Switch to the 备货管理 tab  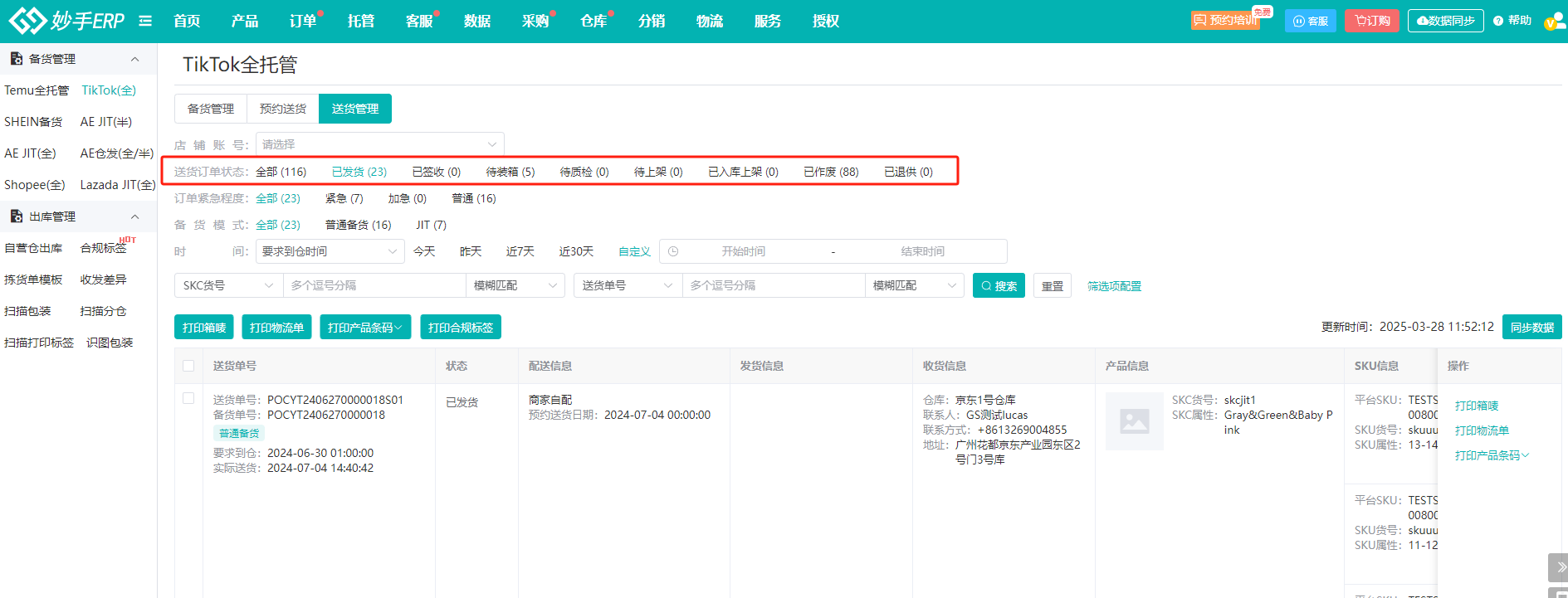pyautogui.click(x=211, y=109)
